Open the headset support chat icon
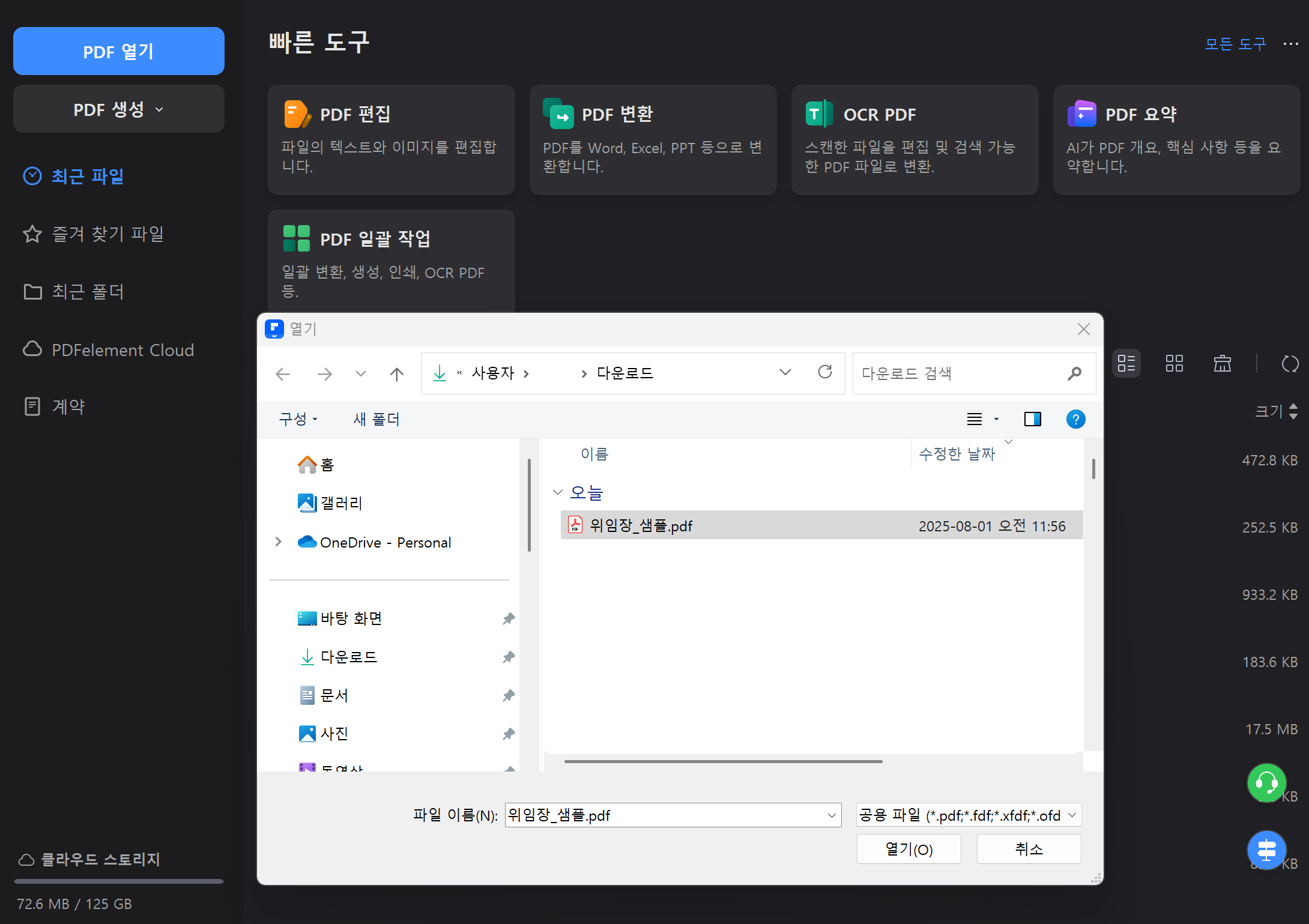Image resolution: width=1309 pixels, height=924 pixels. (1266, 782)
